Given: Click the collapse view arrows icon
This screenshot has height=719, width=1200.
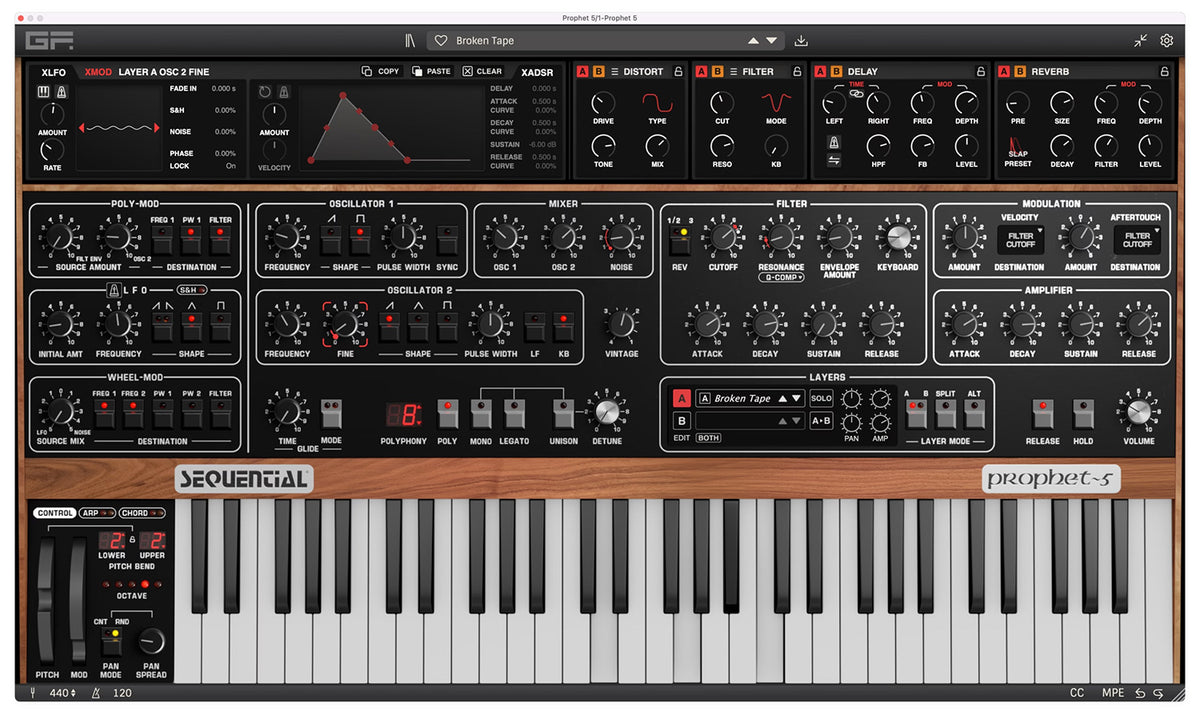Looking at the screenshot, I should point(1141,41).
